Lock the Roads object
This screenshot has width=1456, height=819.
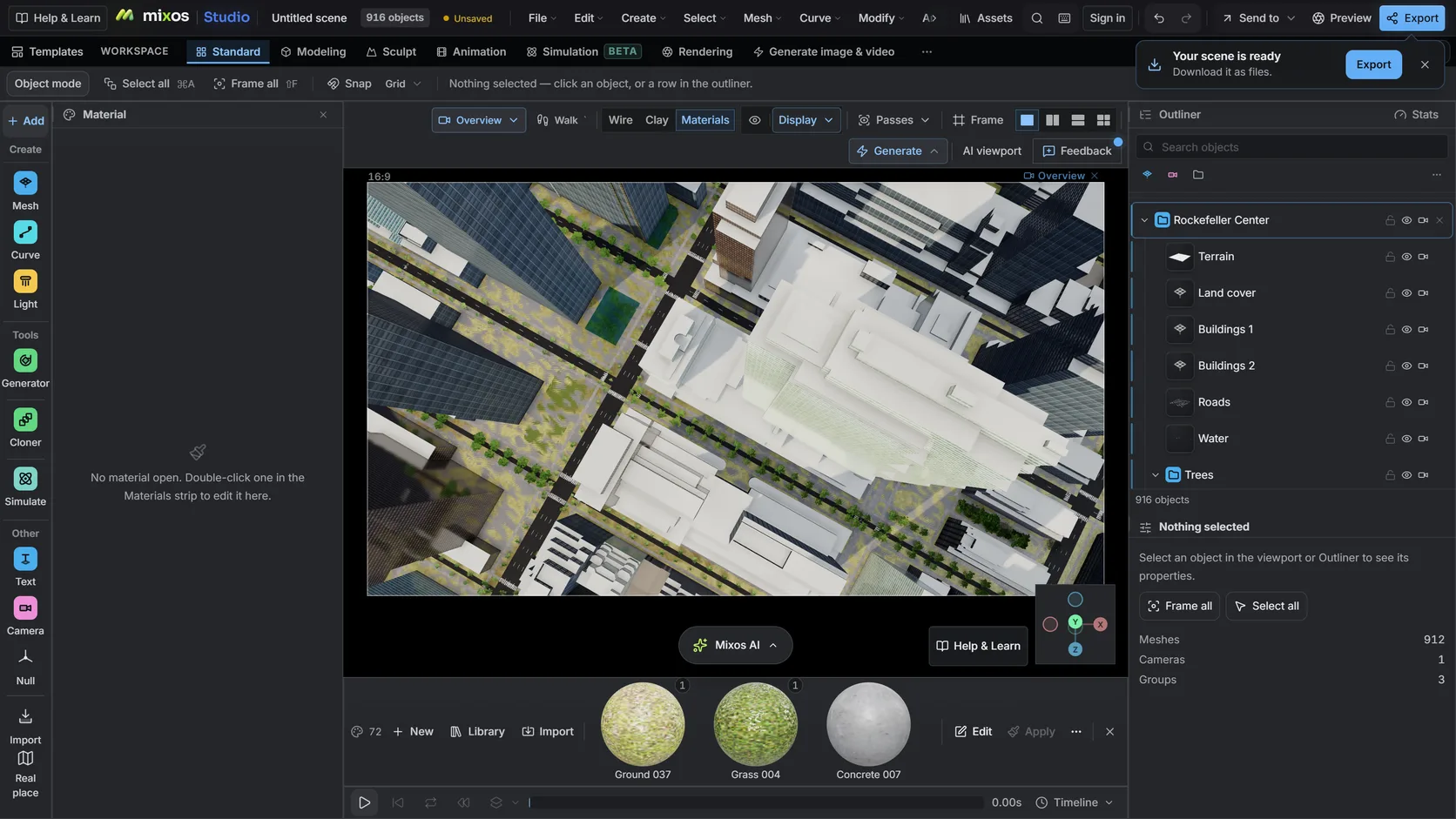(1390, 403)
